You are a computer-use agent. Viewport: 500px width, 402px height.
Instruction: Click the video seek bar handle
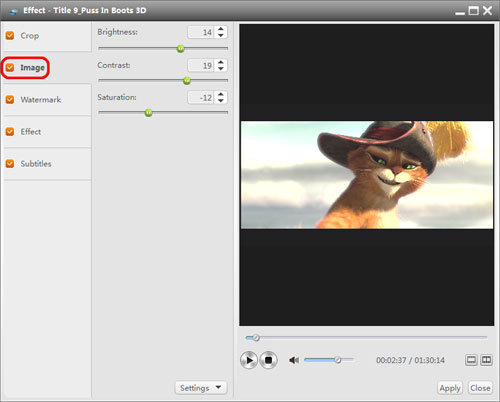pyautogui.click(x=256, y=338)
